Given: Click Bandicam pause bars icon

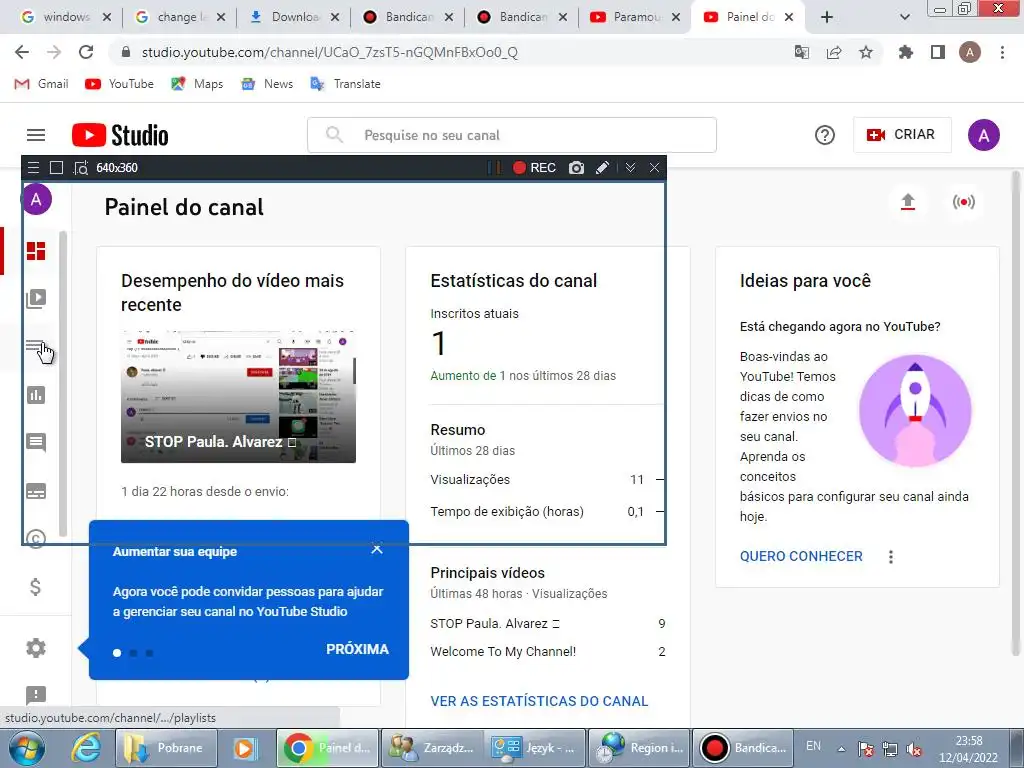Looking at the screenshot, I should [494, 168].
